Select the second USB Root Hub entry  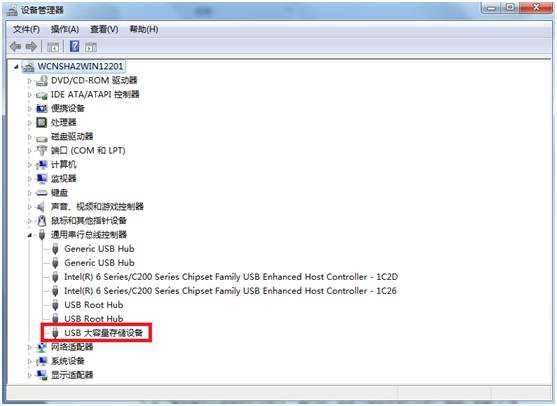coord(94,319)
